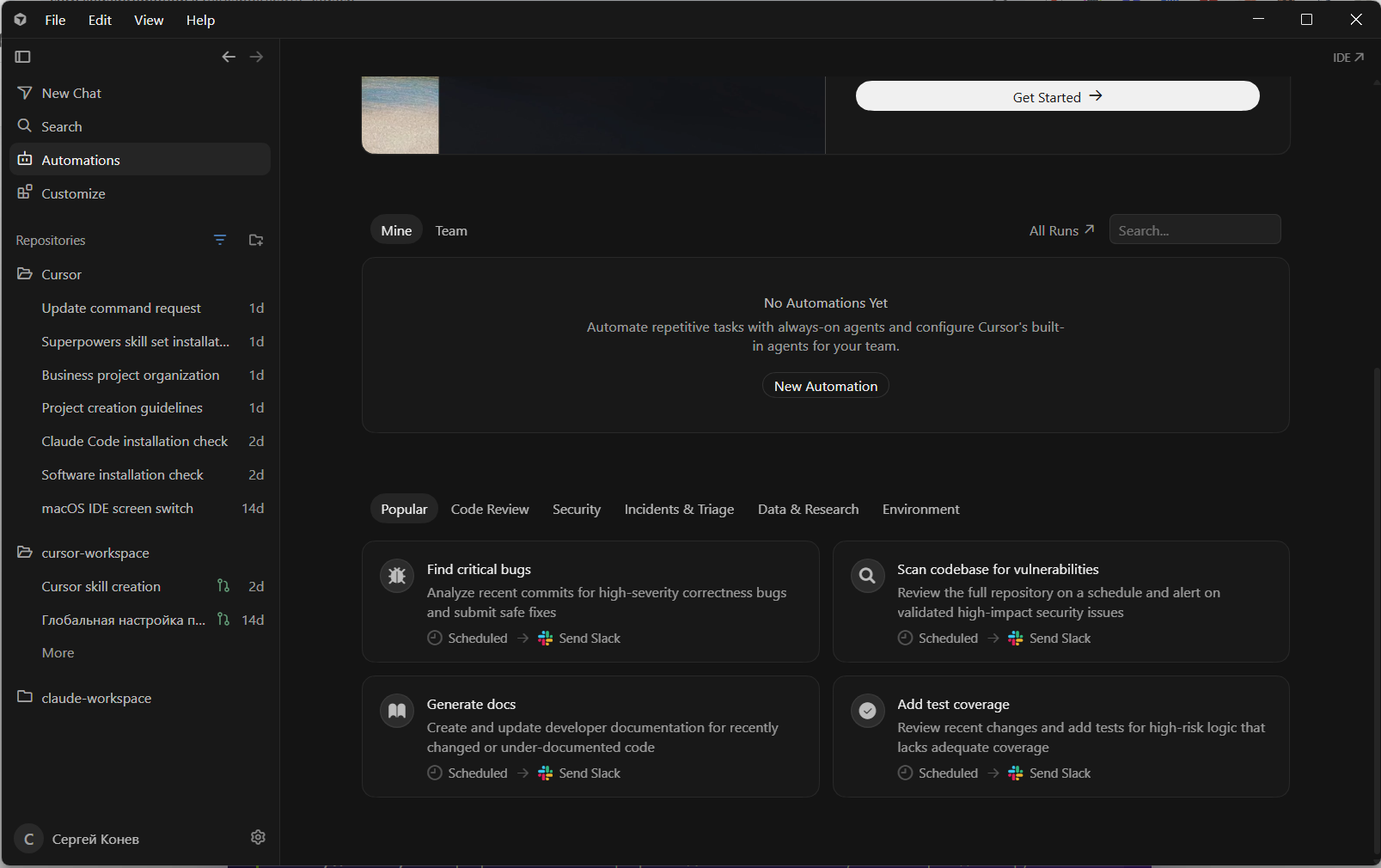1381x868 pixels.
Task: Go back with the left arrow
Action: [229, 57]
